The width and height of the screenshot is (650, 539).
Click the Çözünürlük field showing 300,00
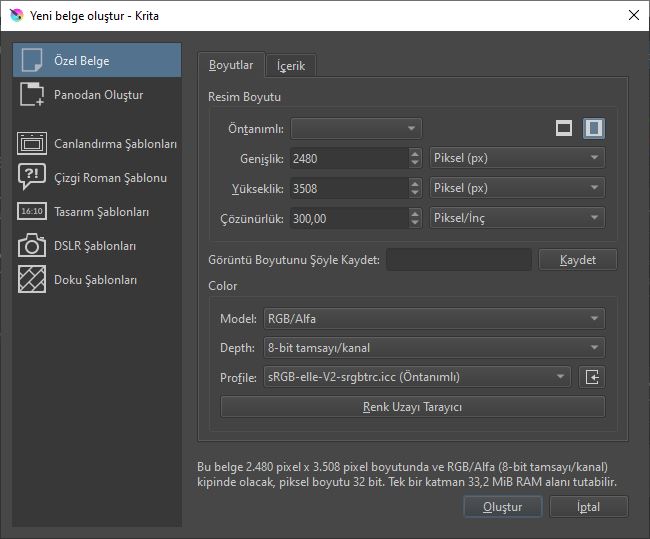tap(349, 218)
